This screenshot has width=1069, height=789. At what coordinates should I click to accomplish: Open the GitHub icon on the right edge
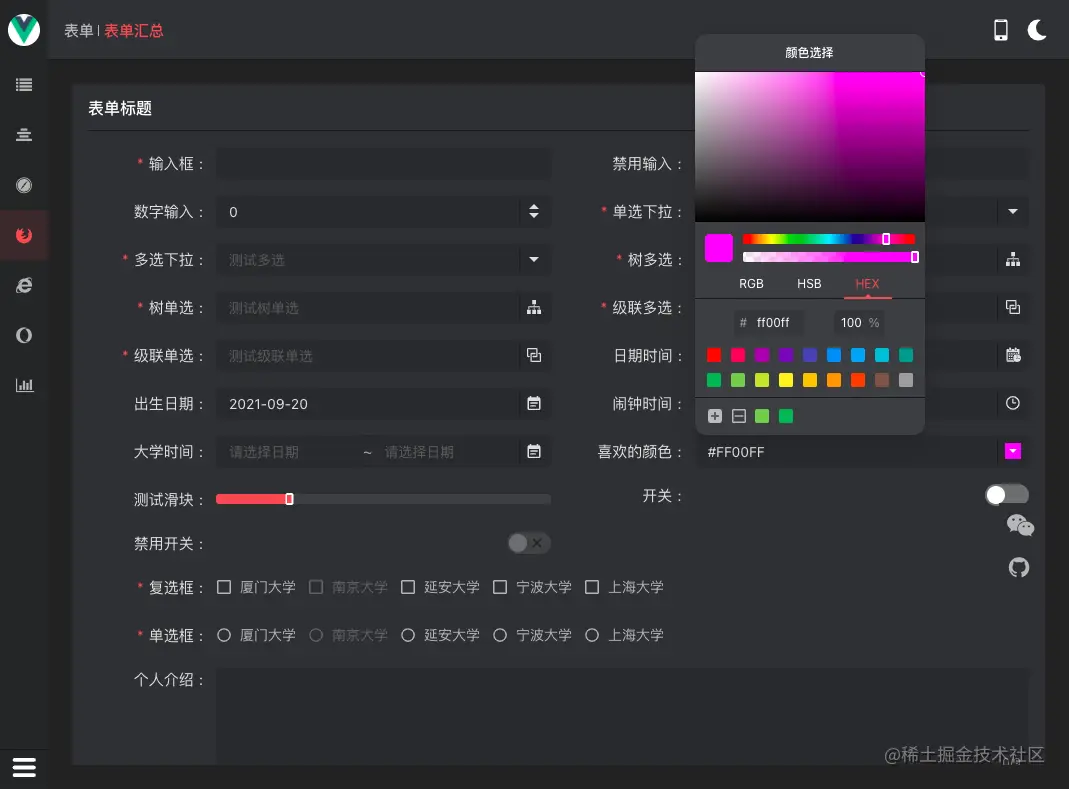[x=1018, y=567]
